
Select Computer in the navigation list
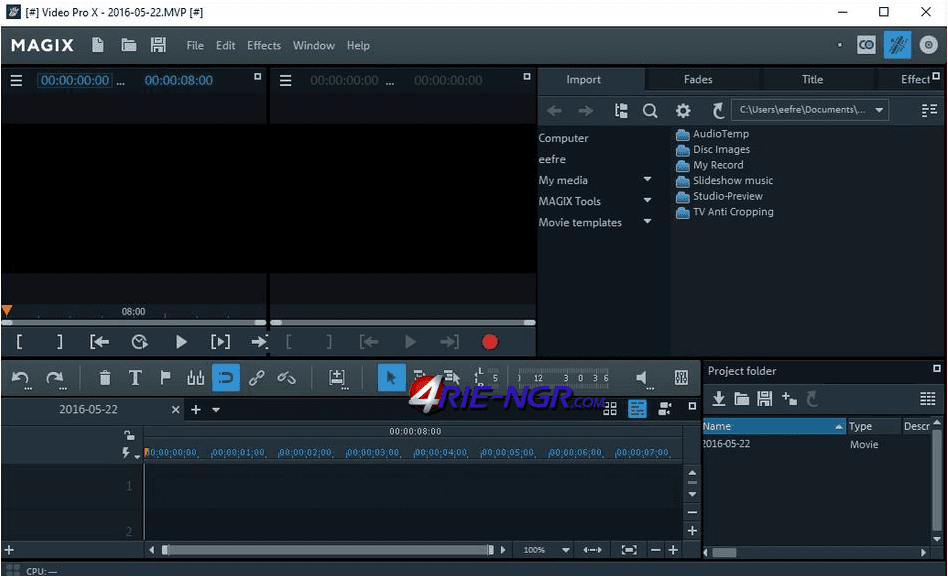[x=563, y=138]
